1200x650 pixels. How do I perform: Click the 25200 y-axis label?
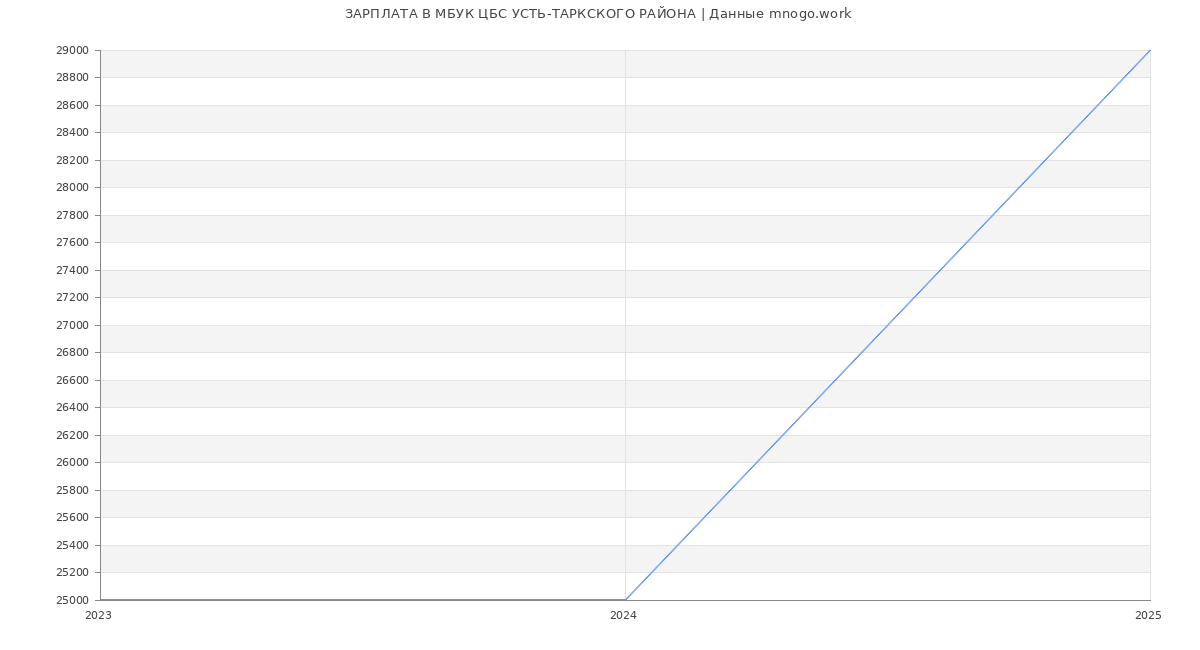(73, 573)
